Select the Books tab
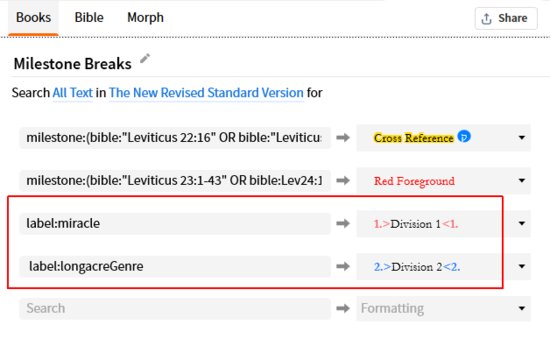550x360 pixels. [x=33, y=18]
